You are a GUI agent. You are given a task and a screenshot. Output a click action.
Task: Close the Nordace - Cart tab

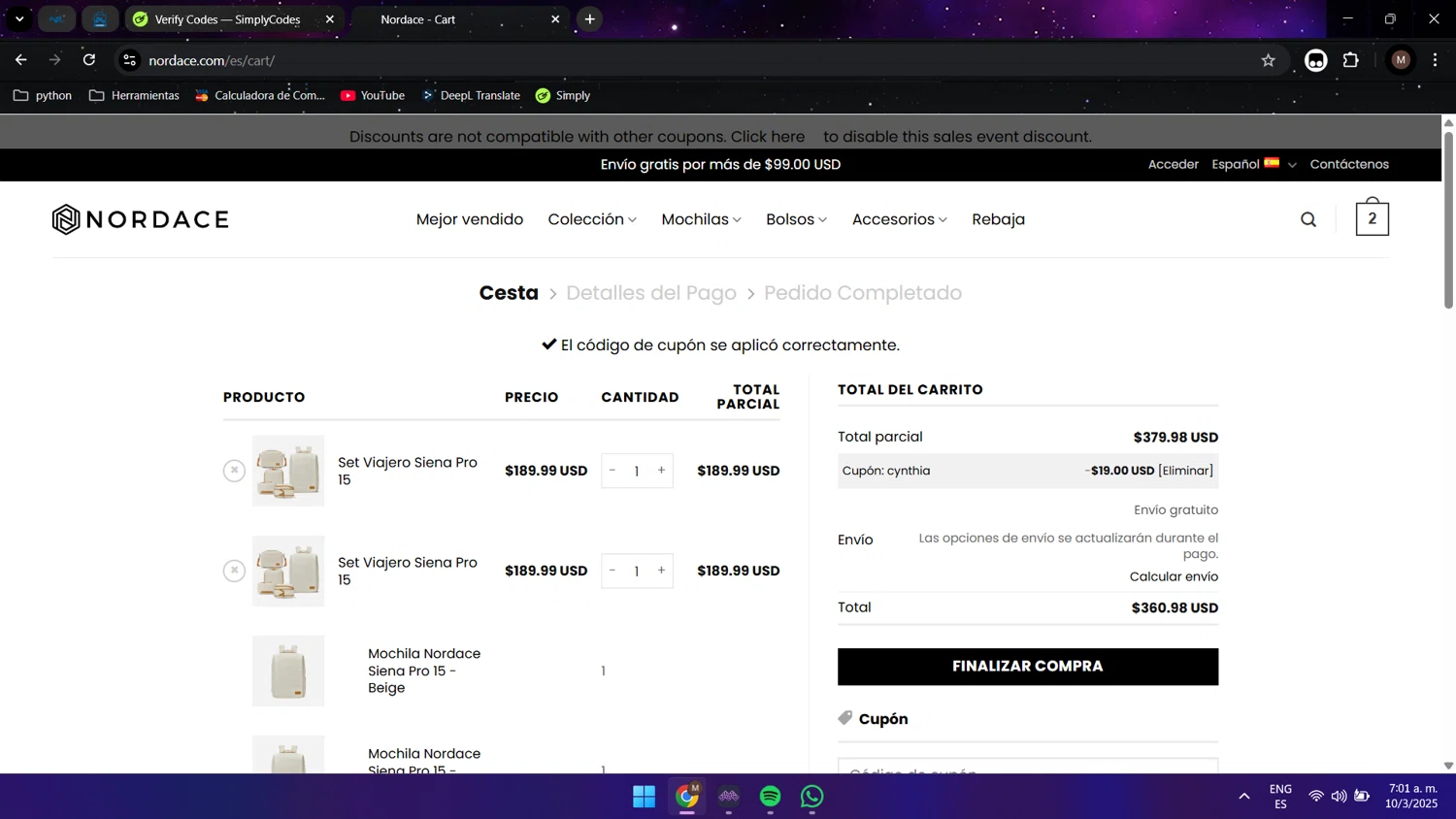[x=555, y=19]
